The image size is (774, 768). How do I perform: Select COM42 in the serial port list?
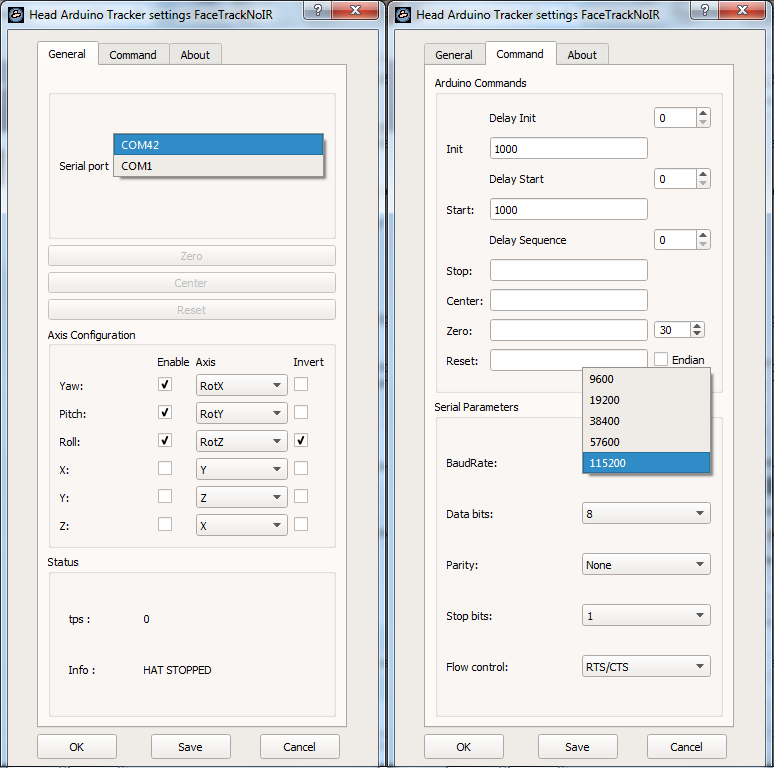click(x=218, y=145)
